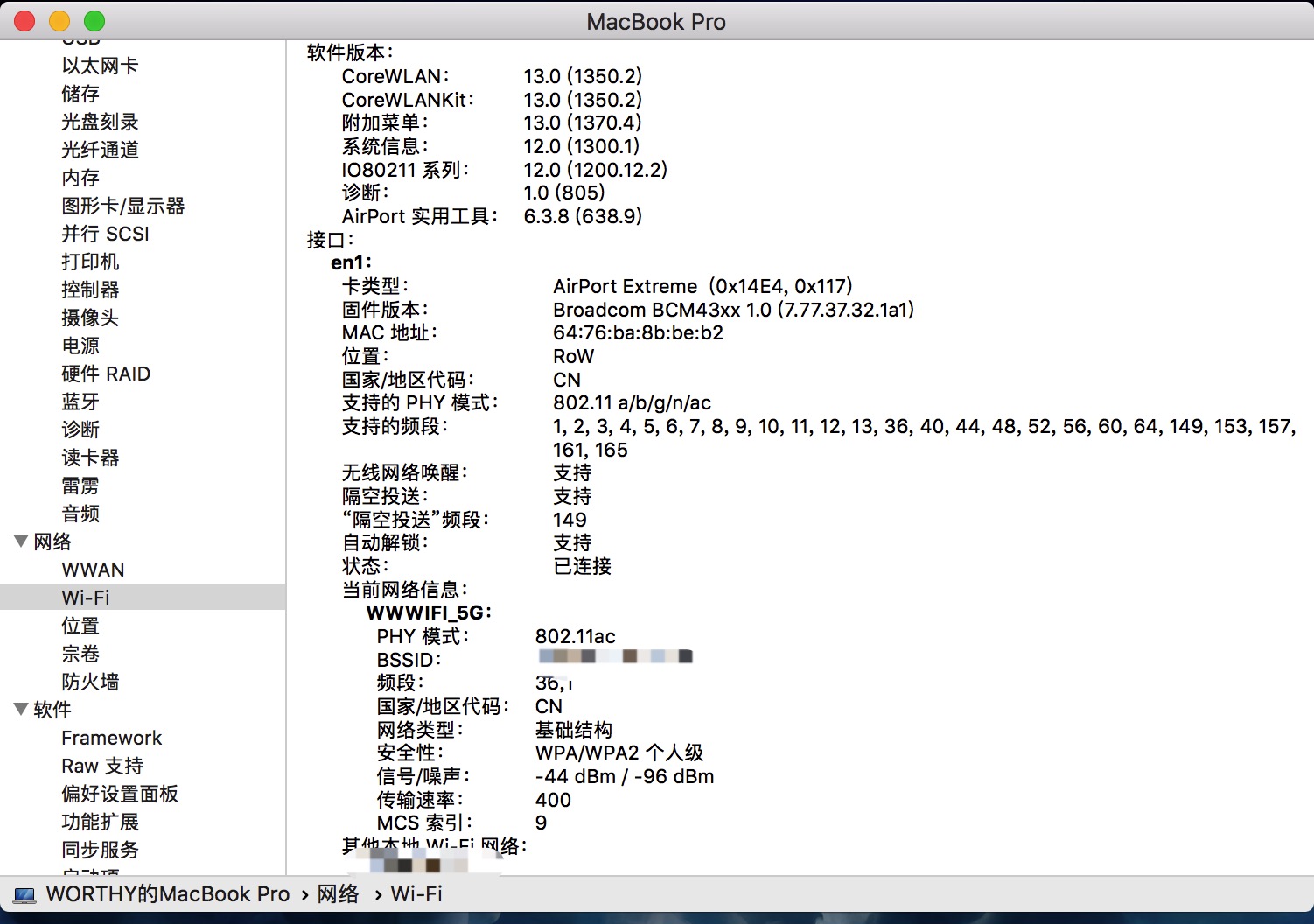
Task: Select 功能扩展 in the sidebar
Action: [100, 822]
